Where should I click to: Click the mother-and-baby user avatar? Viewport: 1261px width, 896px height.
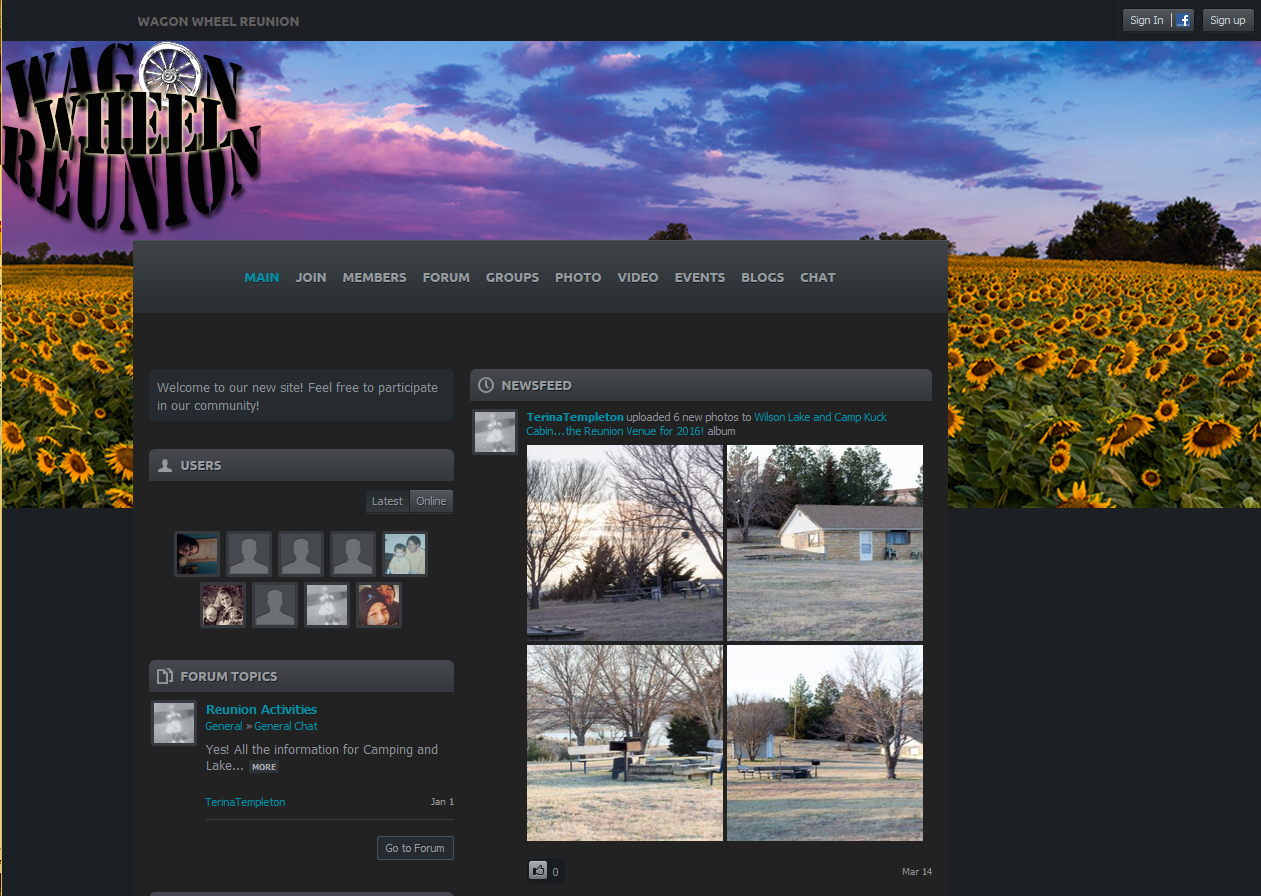click(405, 554)
